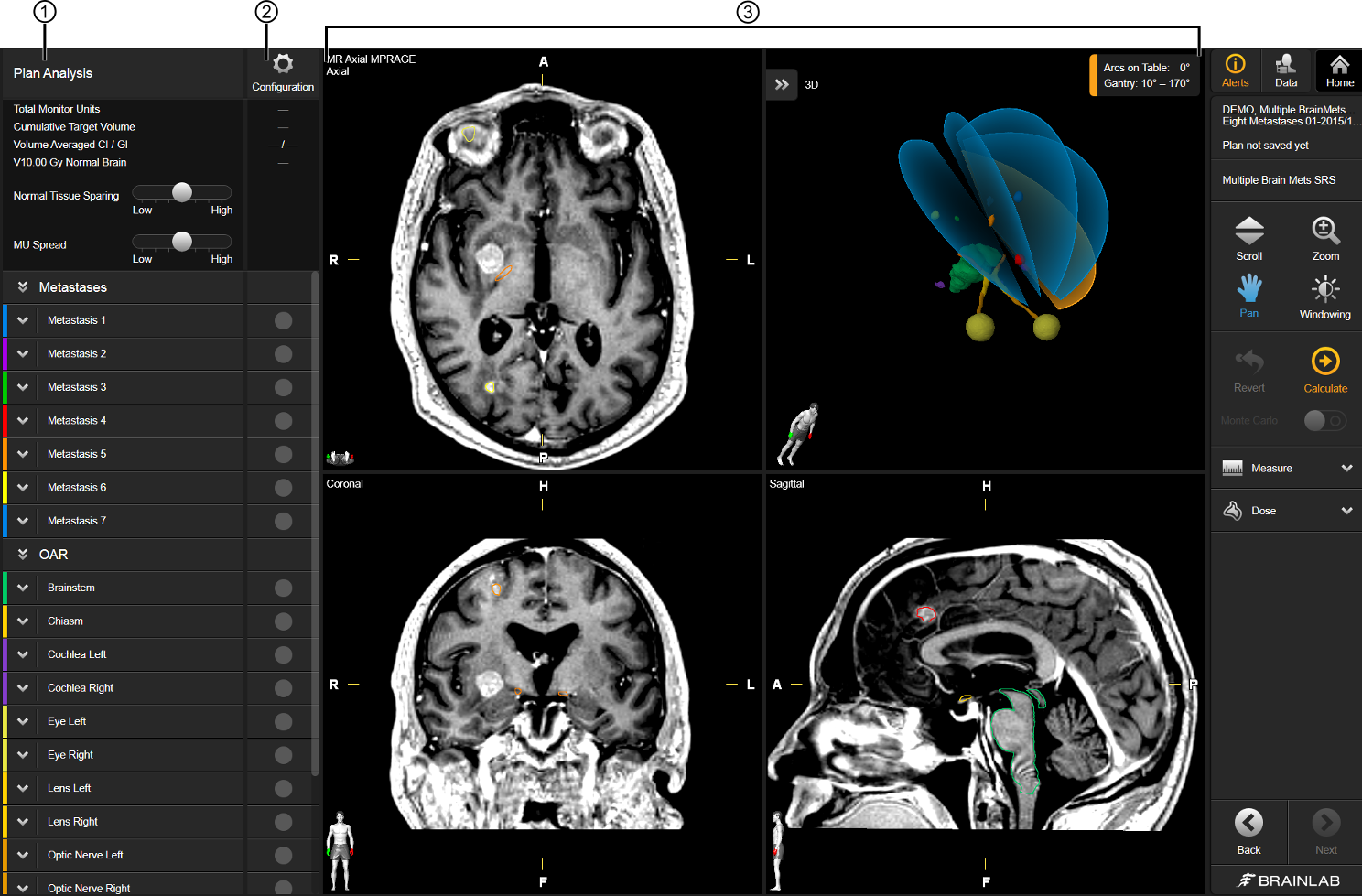Viewport: 1362px width, 896px height.
Task: Click the patient figure in coronal view
Action: 340,850
